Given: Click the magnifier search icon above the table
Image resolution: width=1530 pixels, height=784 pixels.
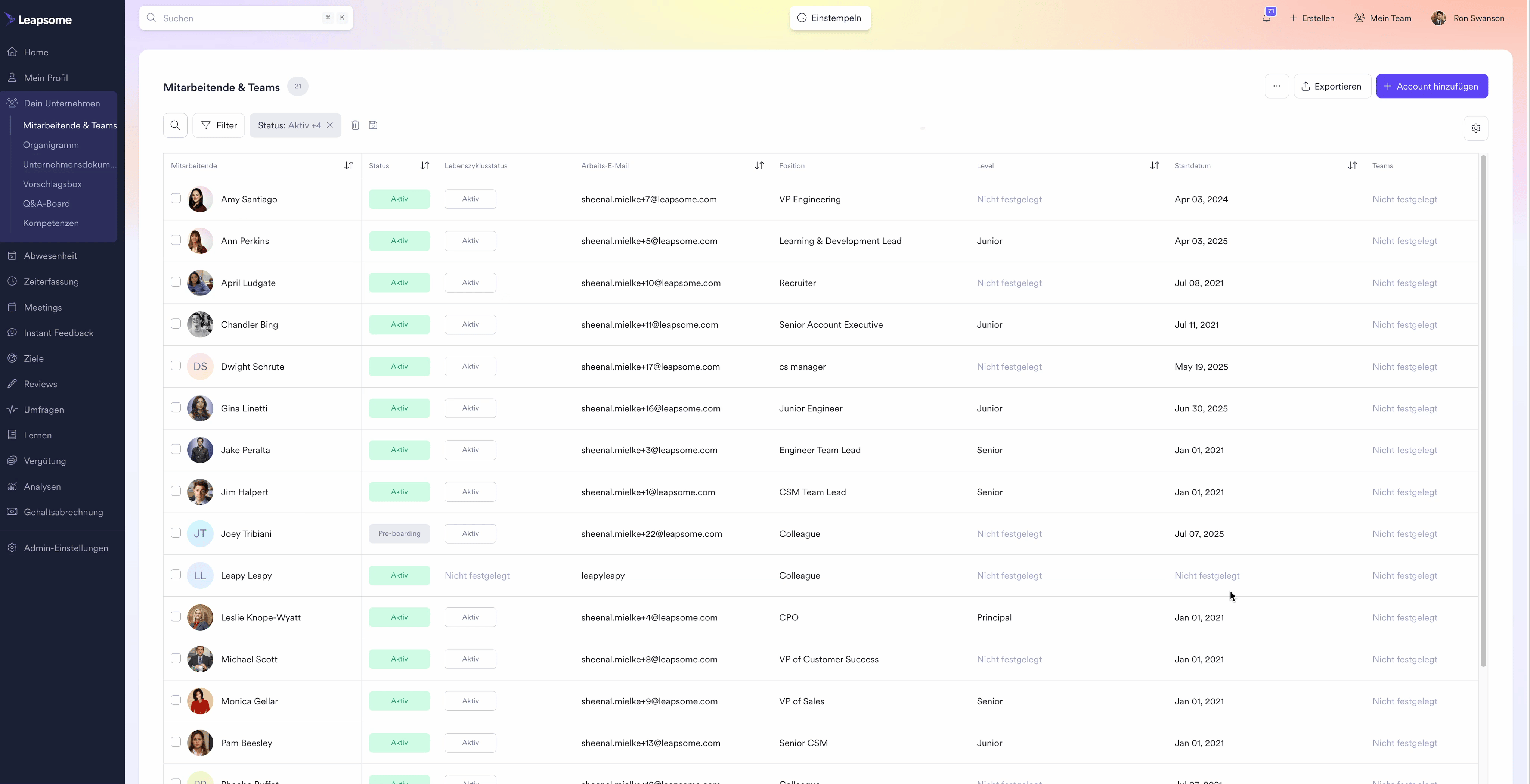Looking at the screenshot, I should [x=175, y=125].
